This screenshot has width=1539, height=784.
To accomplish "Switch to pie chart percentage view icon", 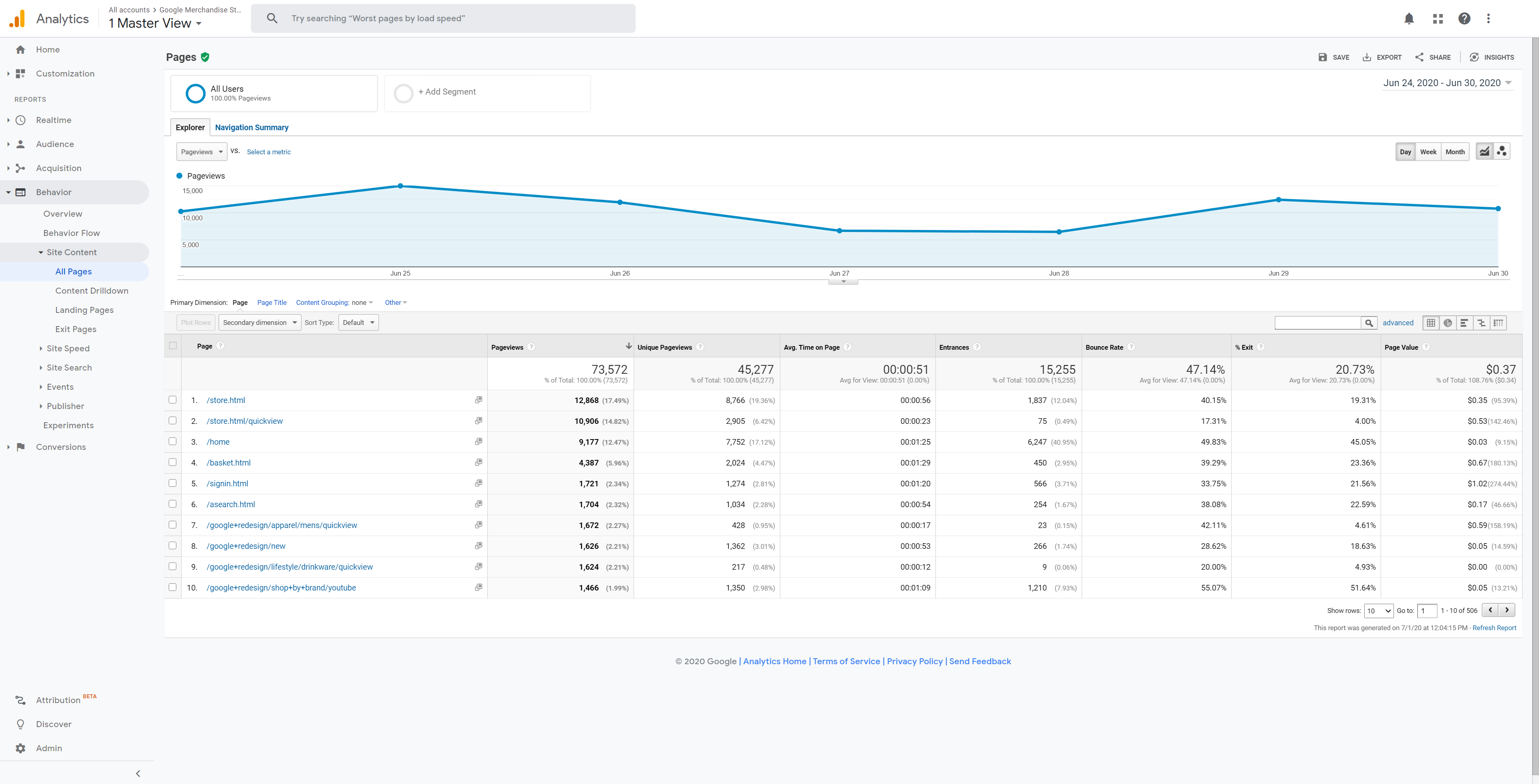I will (1448, 323).
